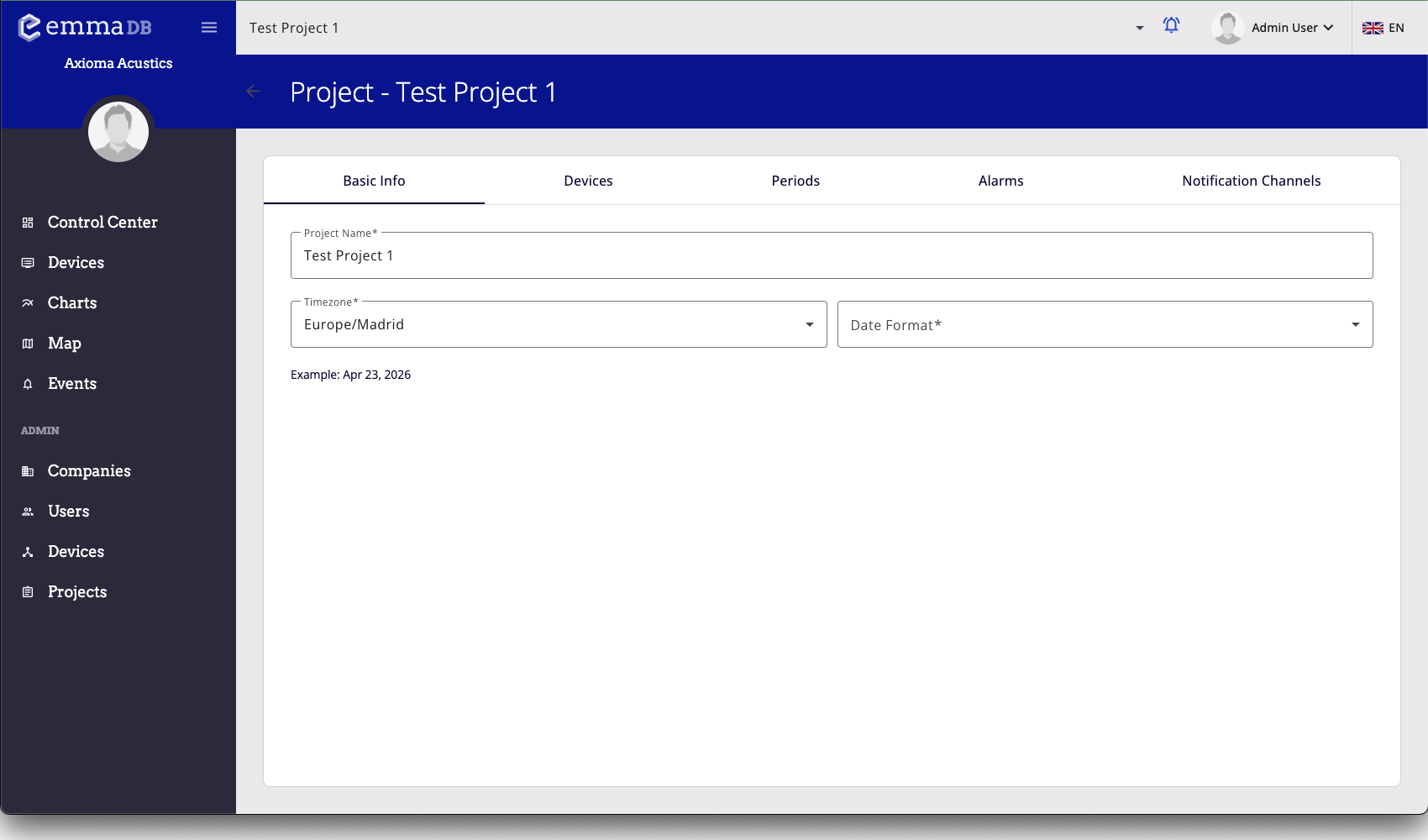Open the Events section

coord(71,383)
